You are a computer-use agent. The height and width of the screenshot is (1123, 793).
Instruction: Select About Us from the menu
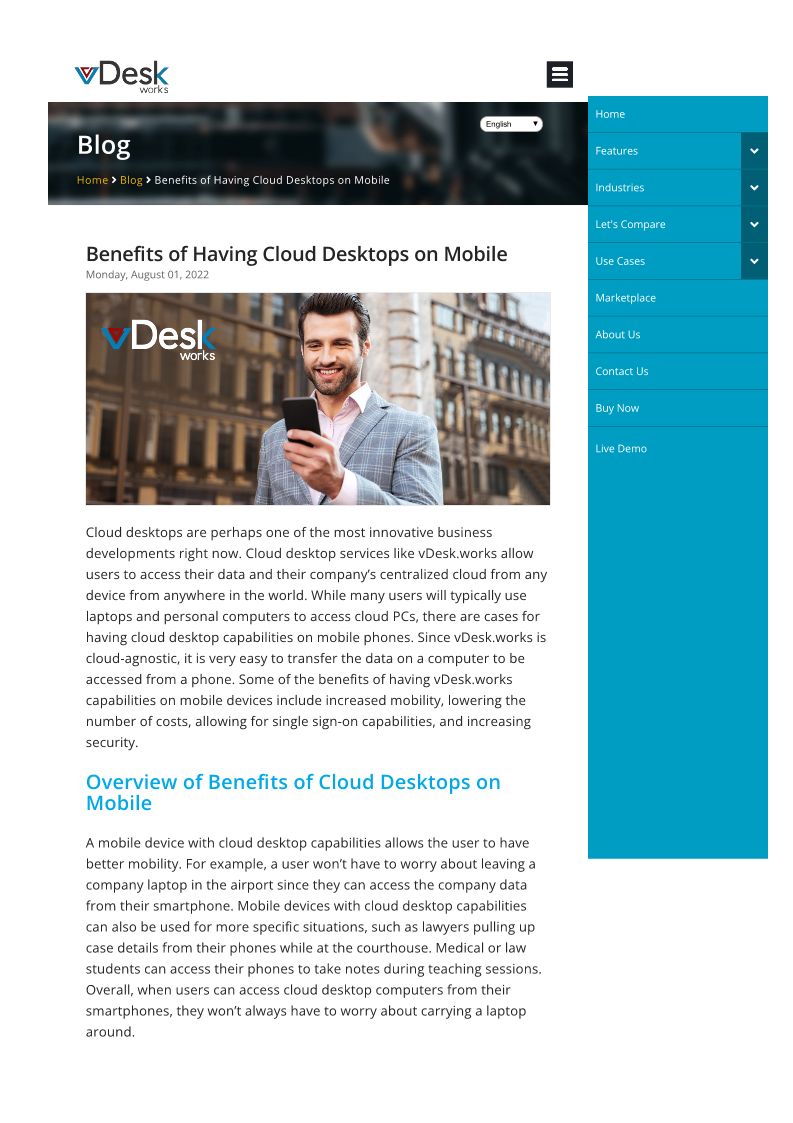(x=617, y=335)
